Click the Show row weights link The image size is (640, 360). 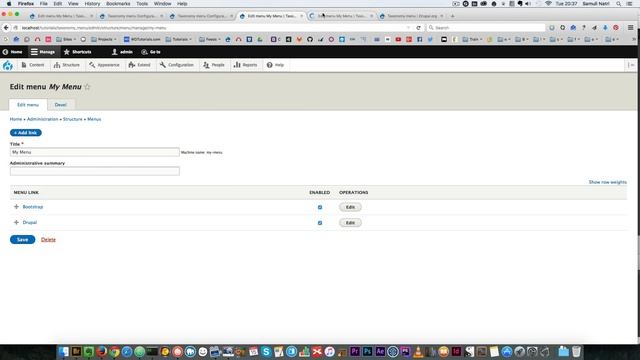(x=607, y=182)
